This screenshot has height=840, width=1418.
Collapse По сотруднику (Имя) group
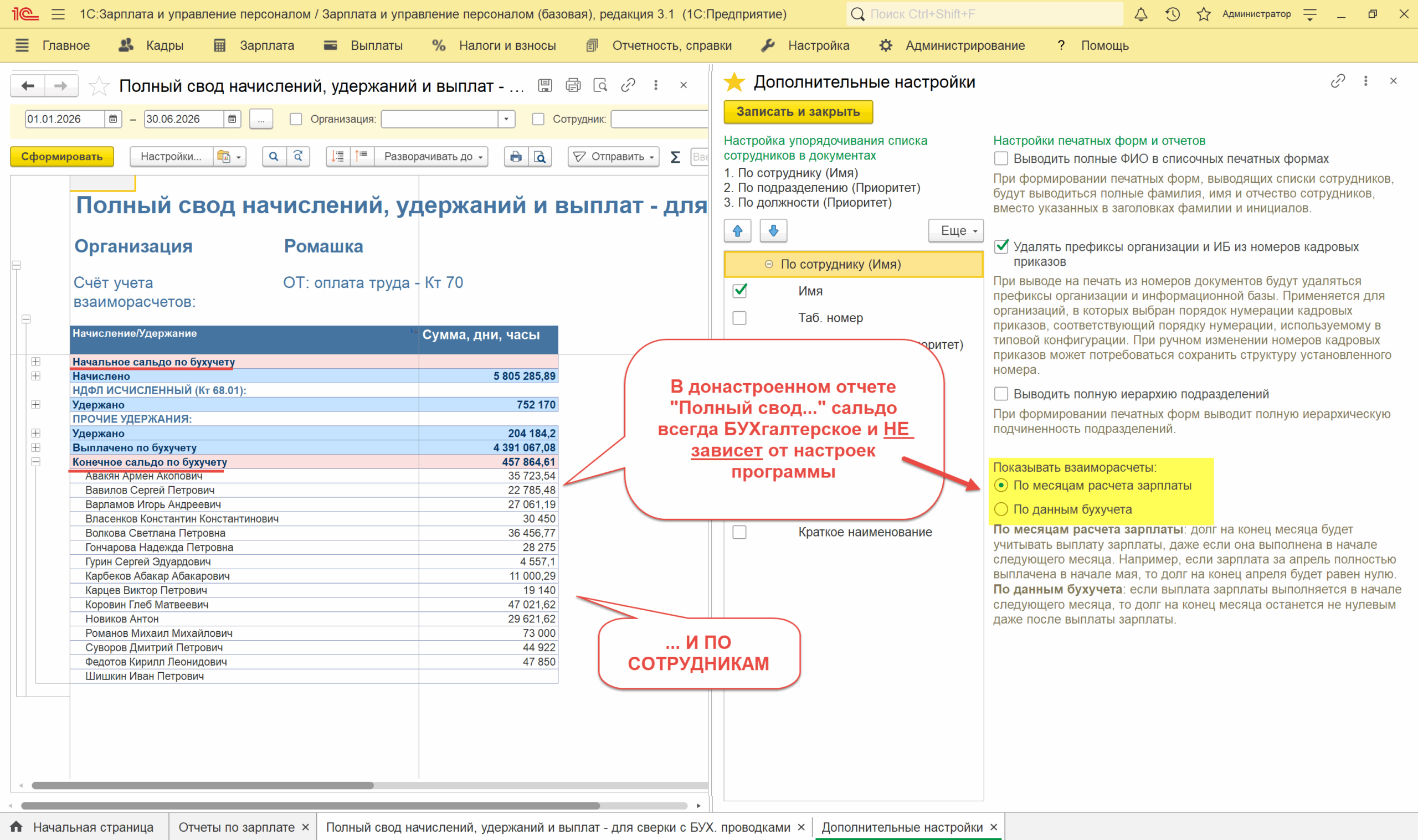point(769,264)
